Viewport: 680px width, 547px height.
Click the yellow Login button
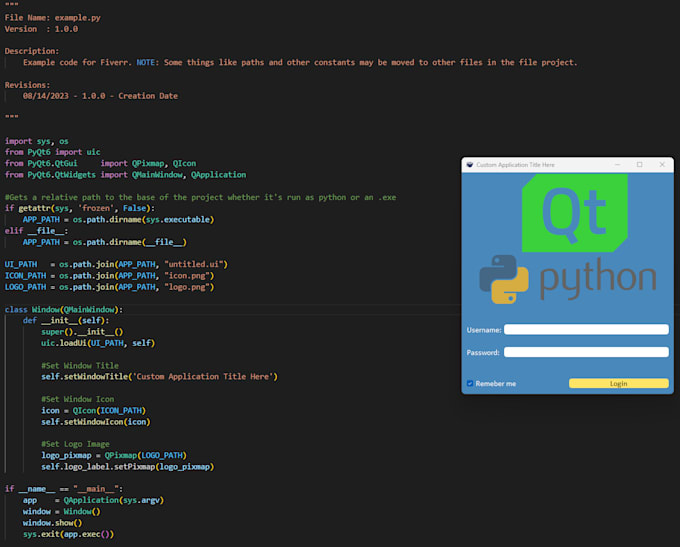(618, 383)
